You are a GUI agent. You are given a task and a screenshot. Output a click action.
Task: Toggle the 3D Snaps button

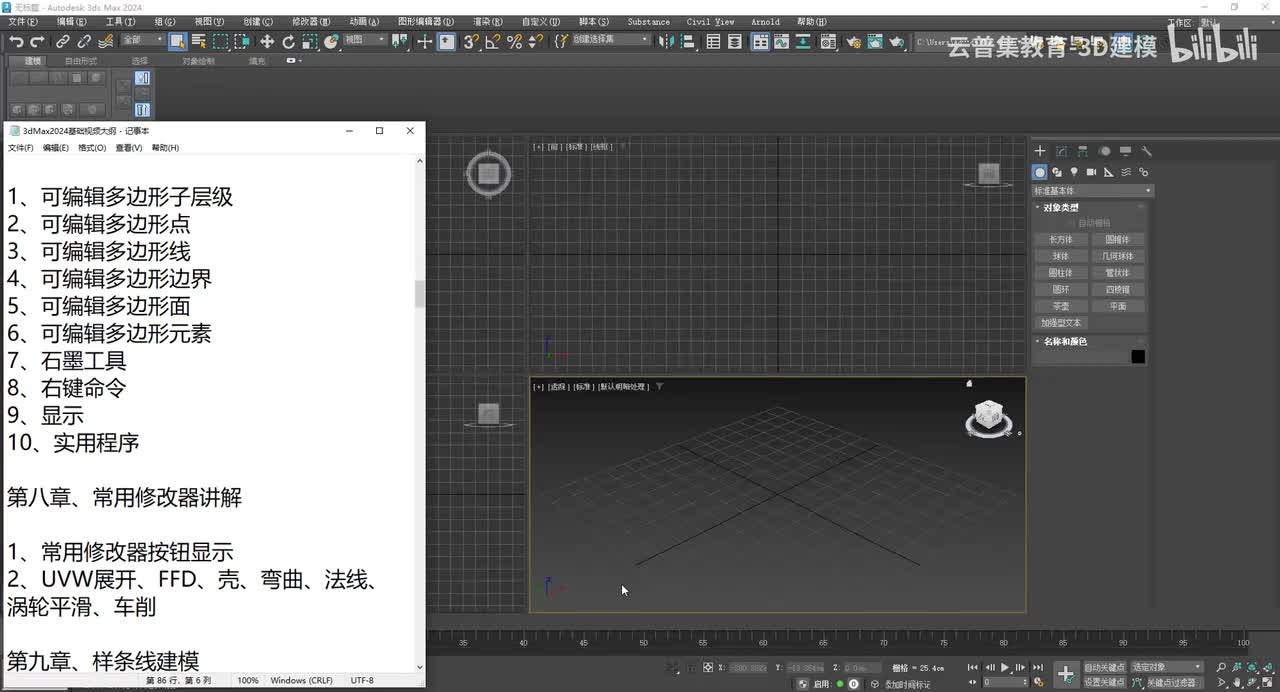(x=471, y=41)
